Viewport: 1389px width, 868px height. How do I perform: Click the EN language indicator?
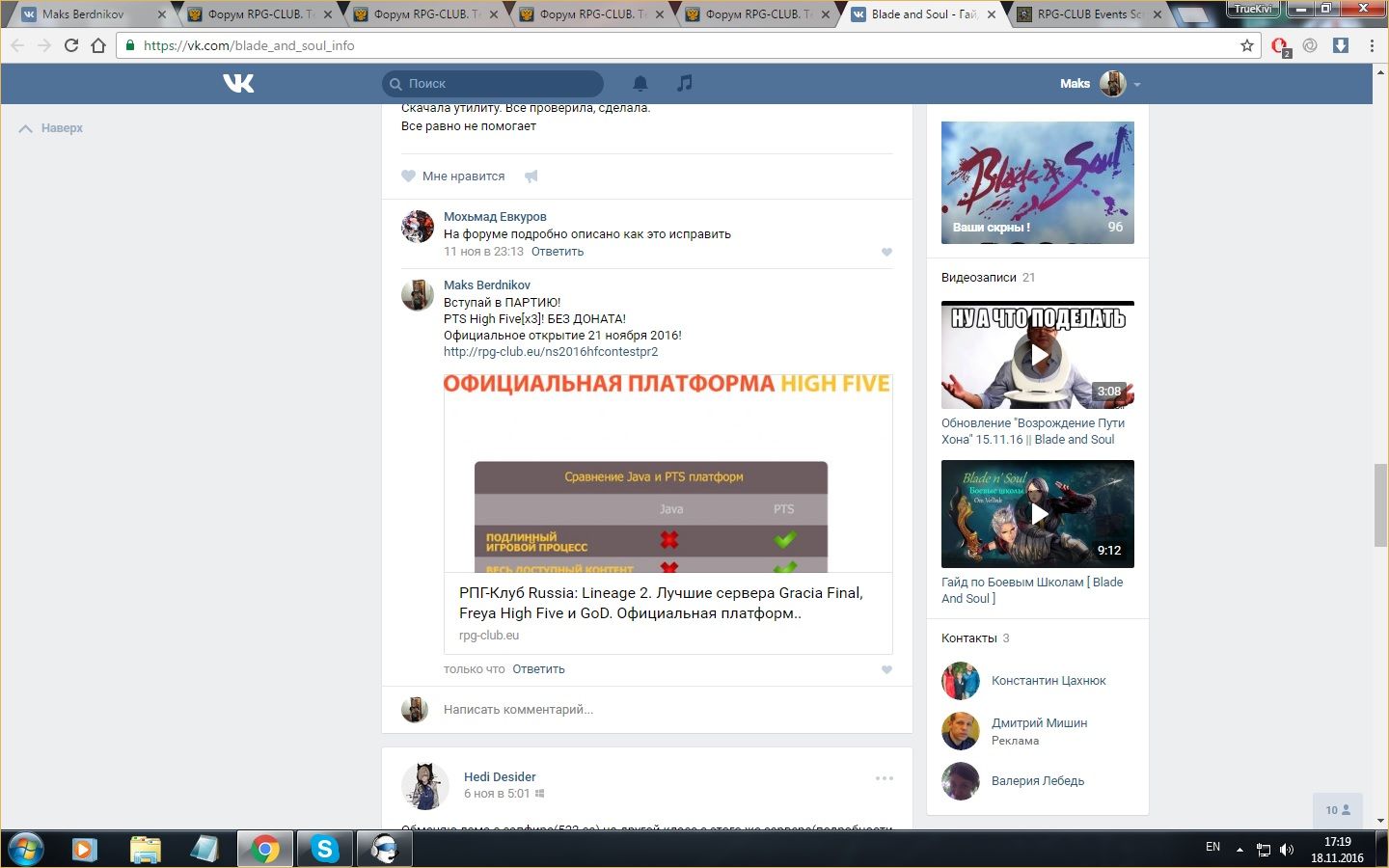click(x=1212, y=848)
